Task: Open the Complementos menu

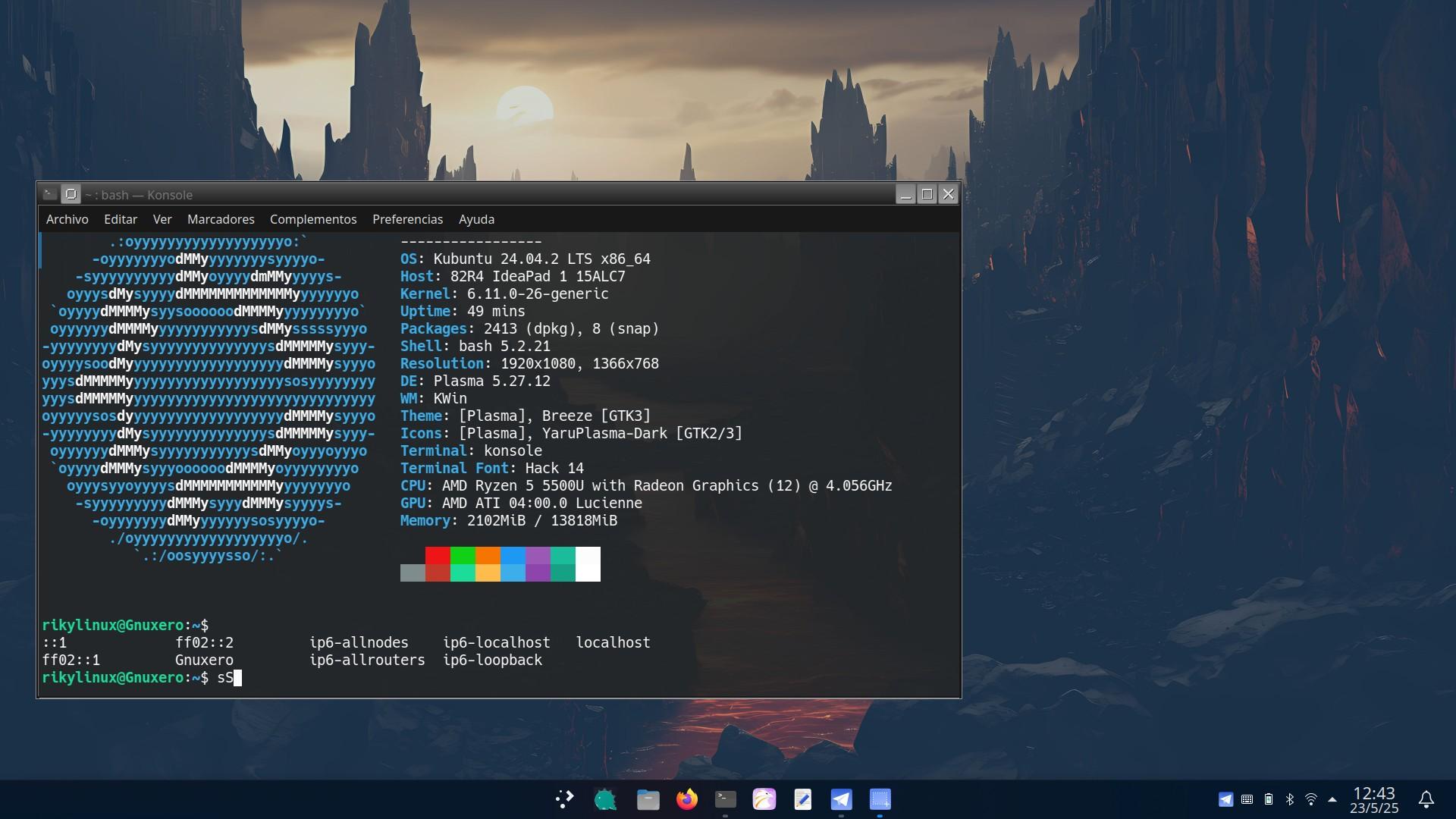Action: tap(313, 219)
